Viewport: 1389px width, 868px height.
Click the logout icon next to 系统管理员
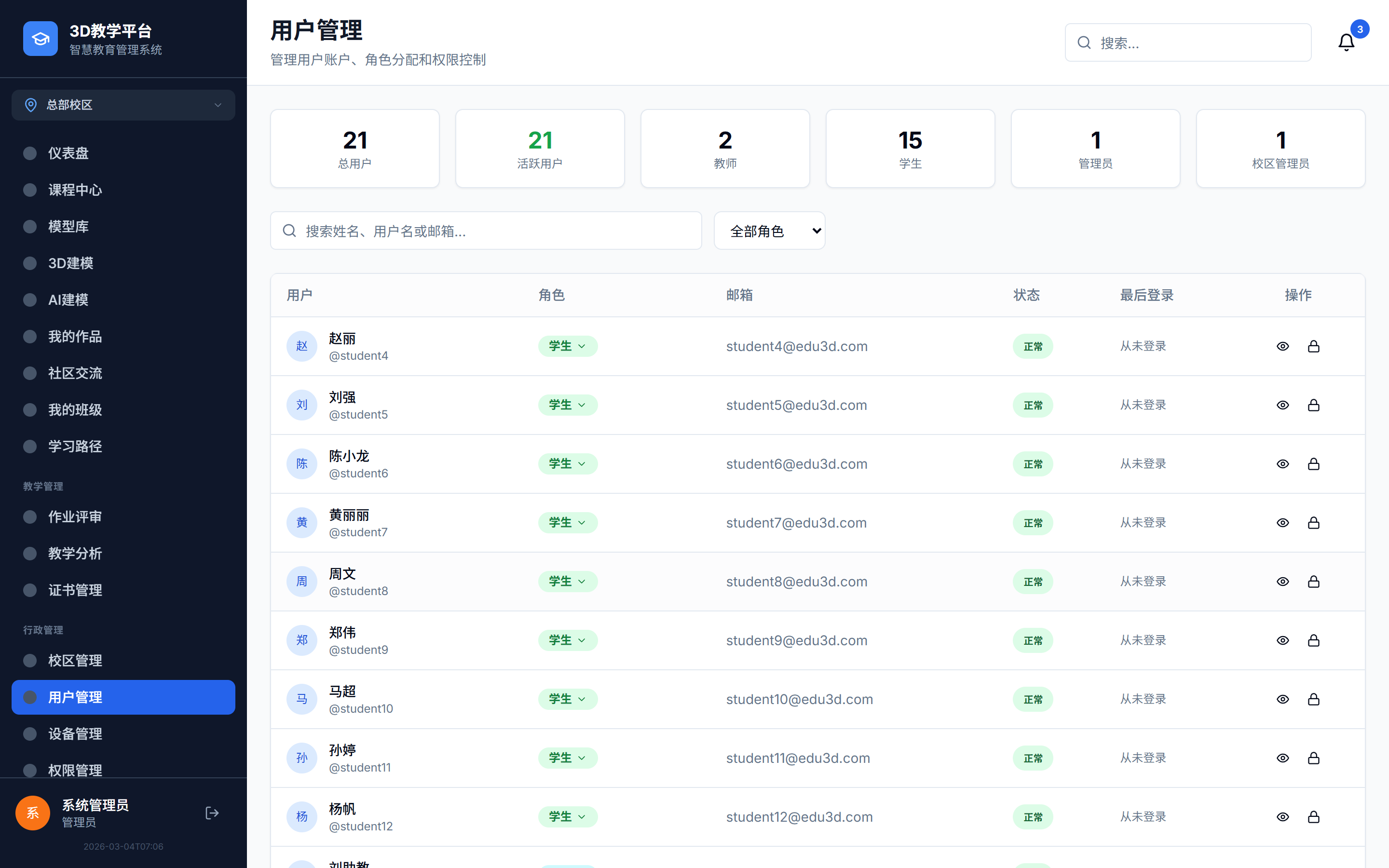point(212,813)
